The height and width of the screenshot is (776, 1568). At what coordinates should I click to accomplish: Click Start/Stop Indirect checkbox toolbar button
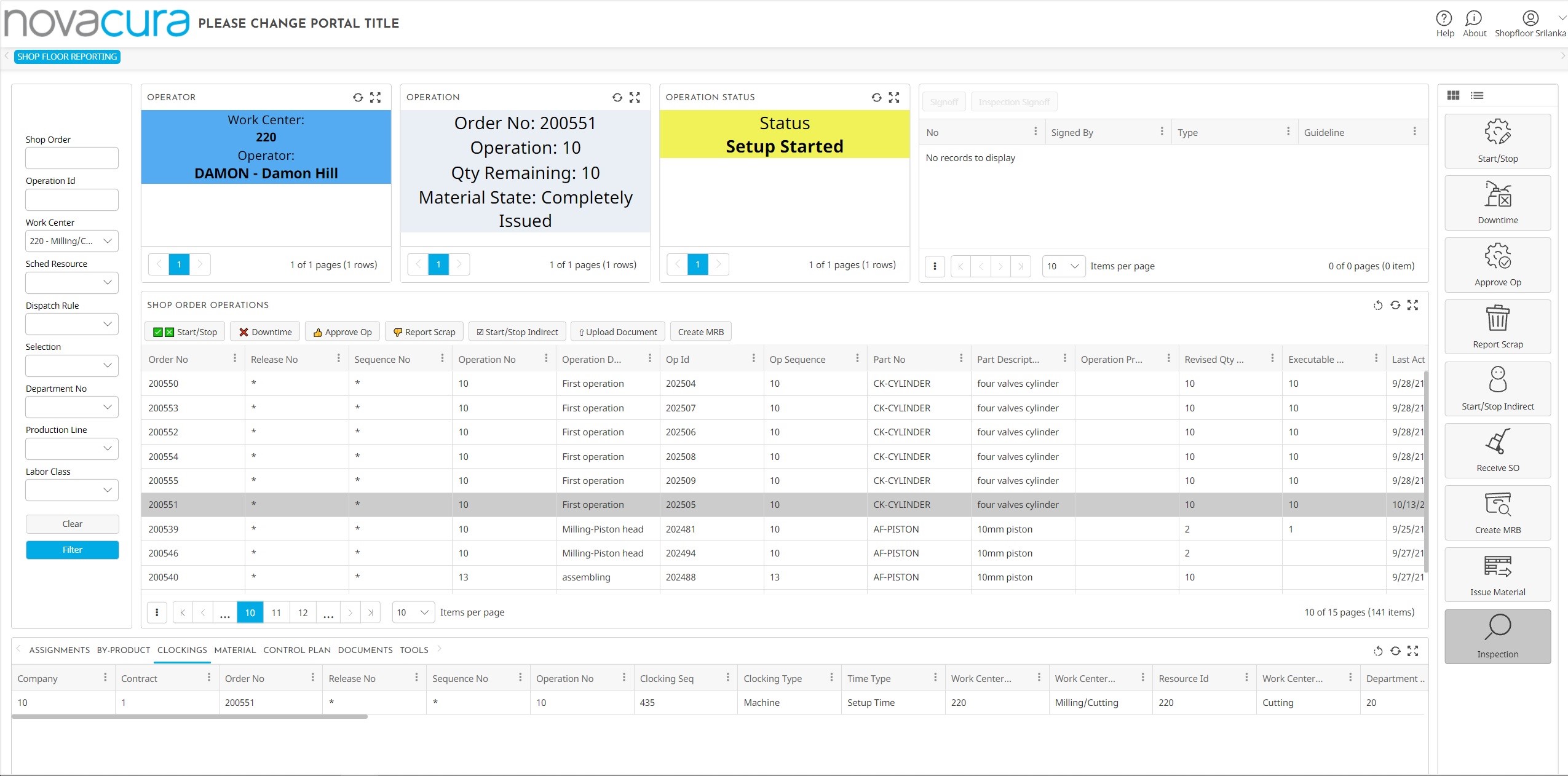pos(517,331)
